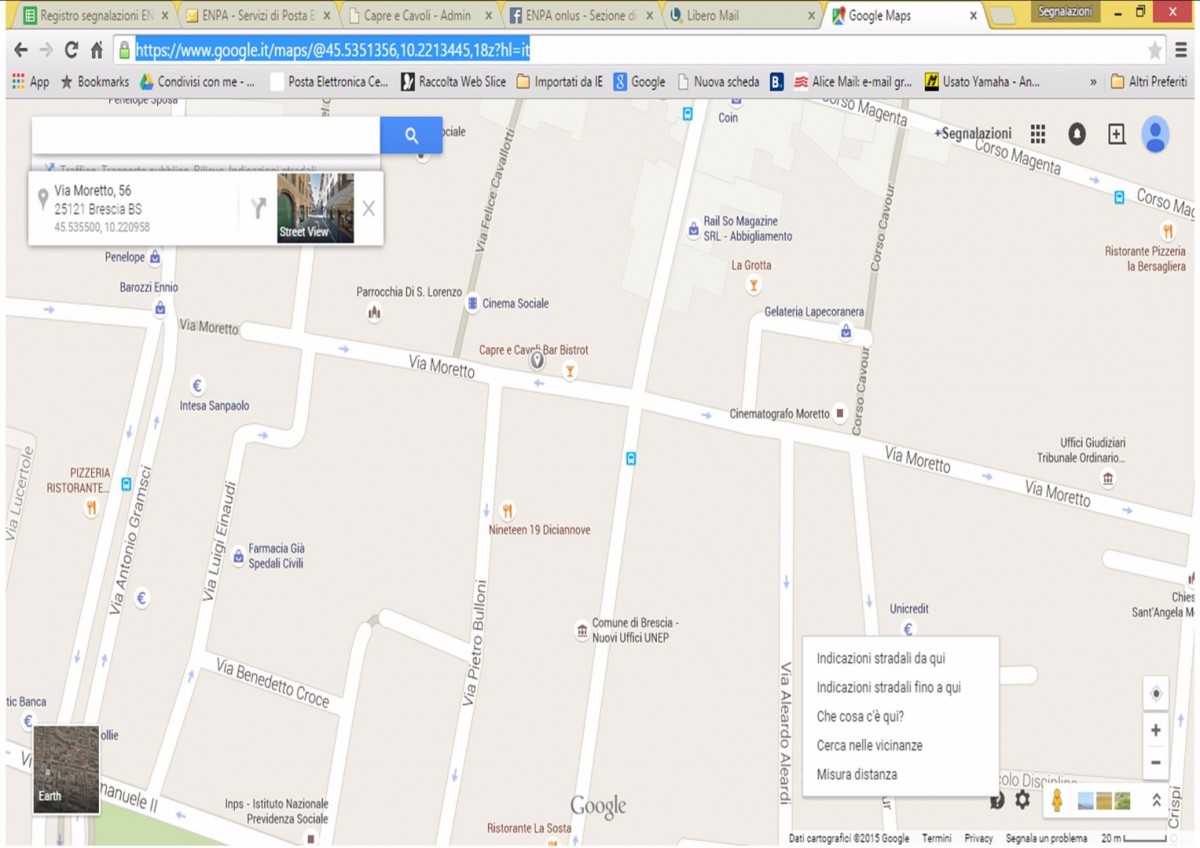
Task: Click the Cinema Sociale map marker
Action: click(x=473, y=303)
